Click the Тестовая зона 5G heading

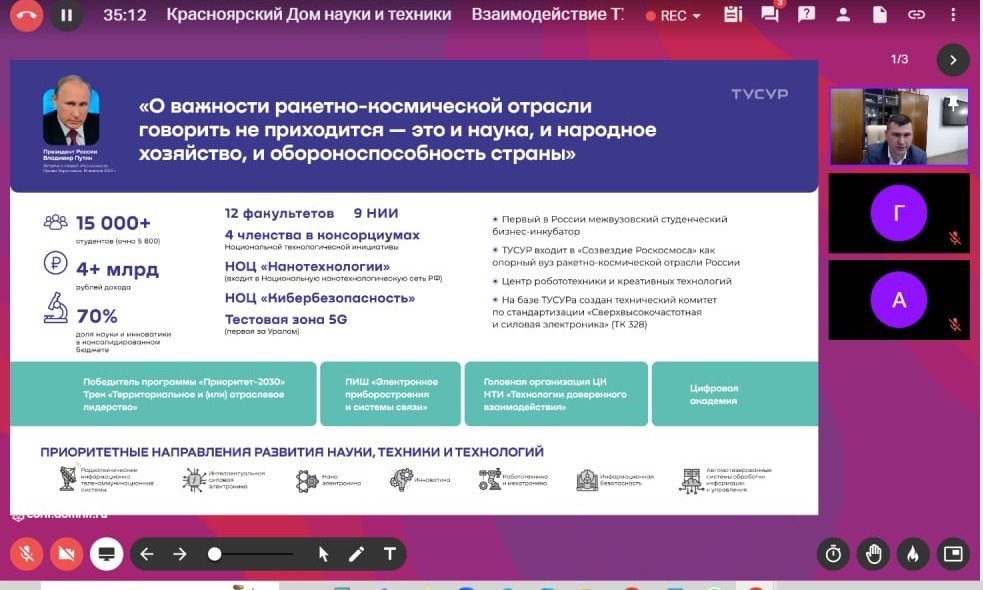click(286, 319)
